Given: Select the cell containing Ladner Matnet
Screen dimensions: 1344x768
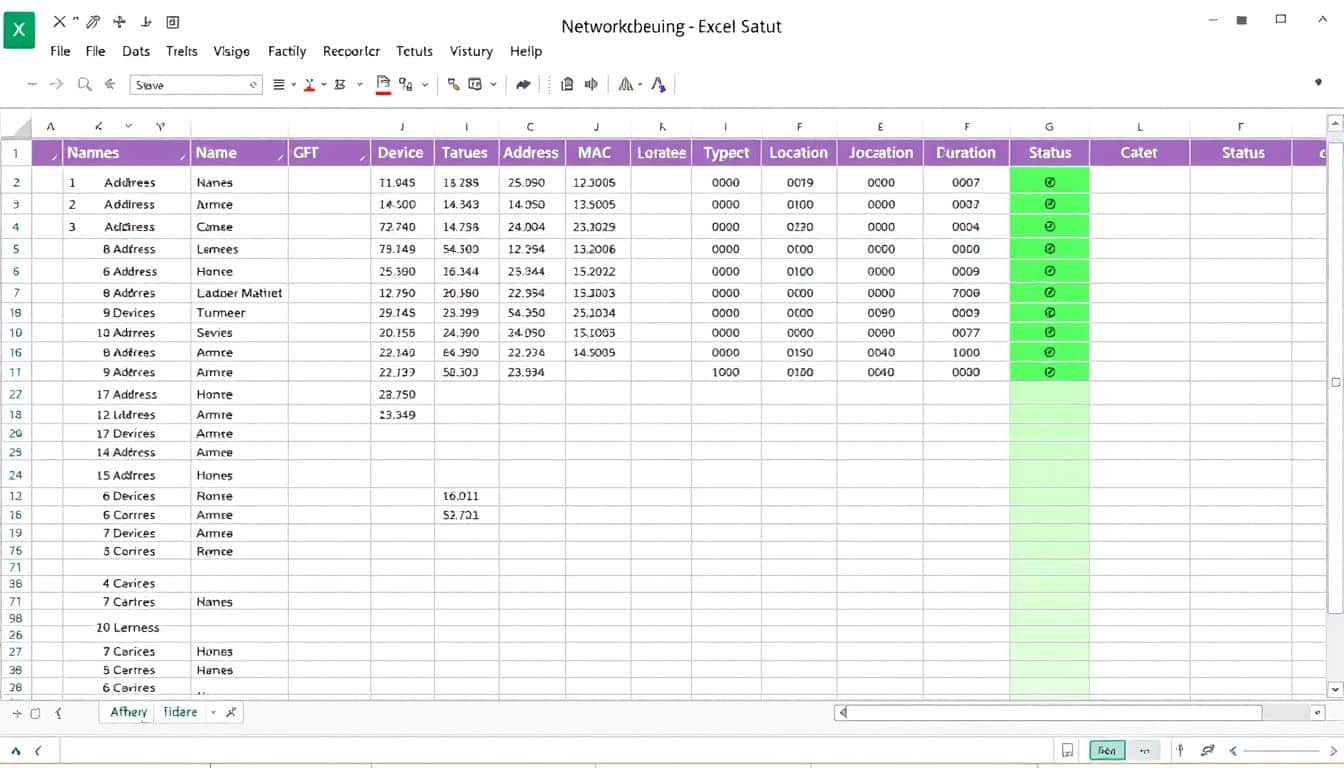Looking at the screenshot, I should click(x=240, y=293).
